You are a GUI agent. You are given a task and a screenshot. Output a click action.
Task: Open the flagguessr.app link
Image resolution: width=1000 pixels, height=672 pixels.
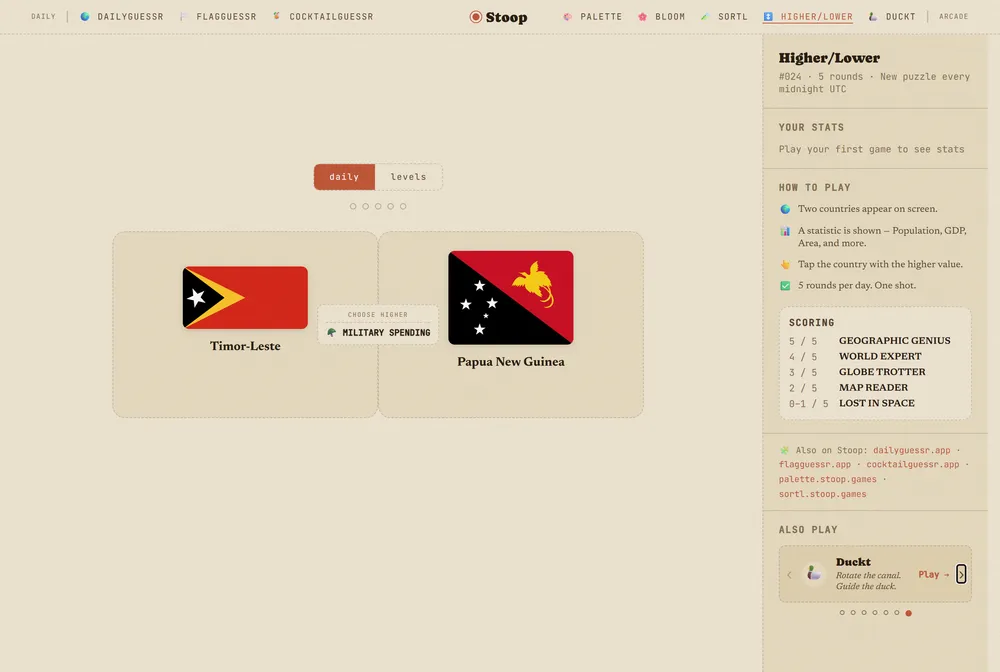click(814, 465)
